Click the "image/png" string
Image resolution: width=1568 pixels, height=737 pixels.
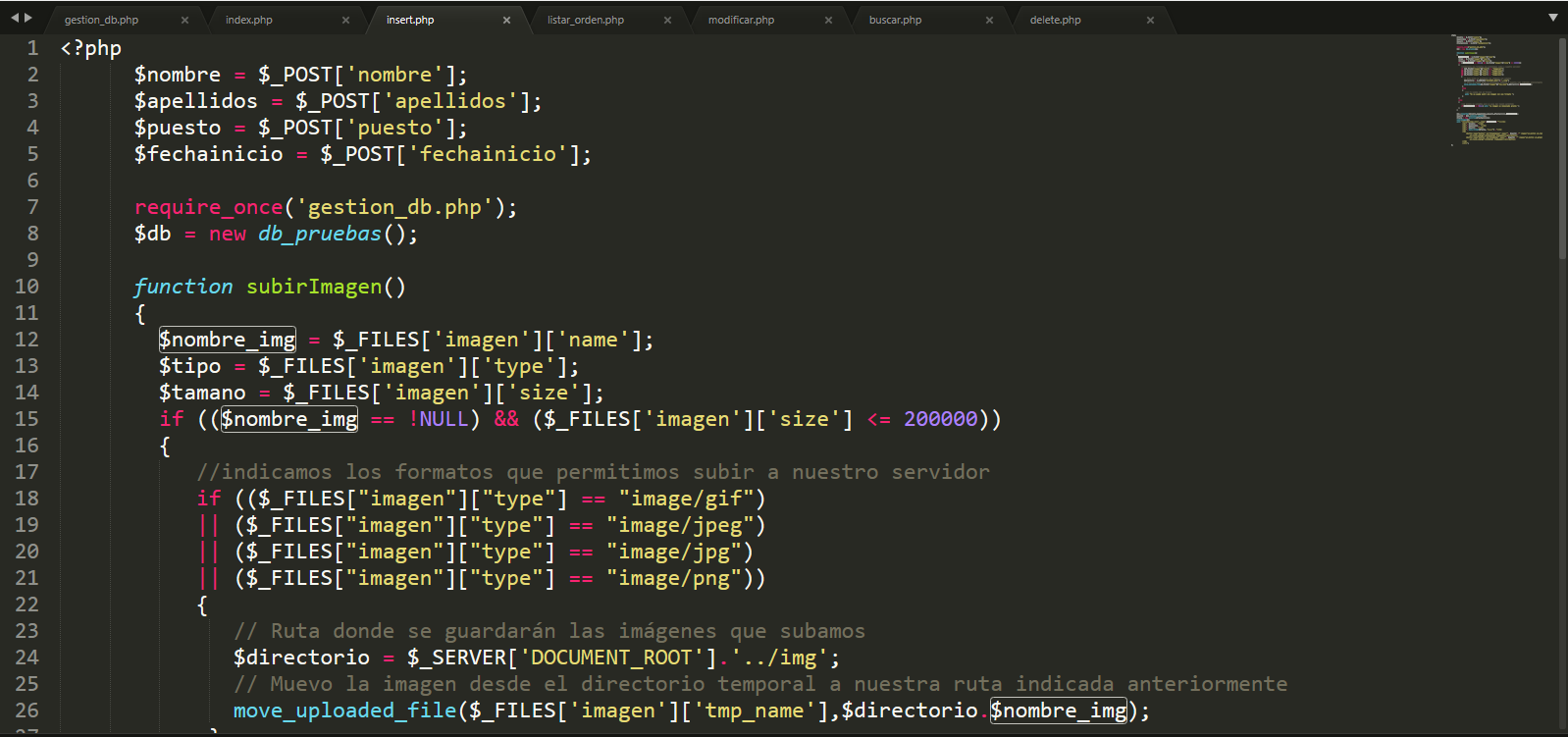point(673,578)
